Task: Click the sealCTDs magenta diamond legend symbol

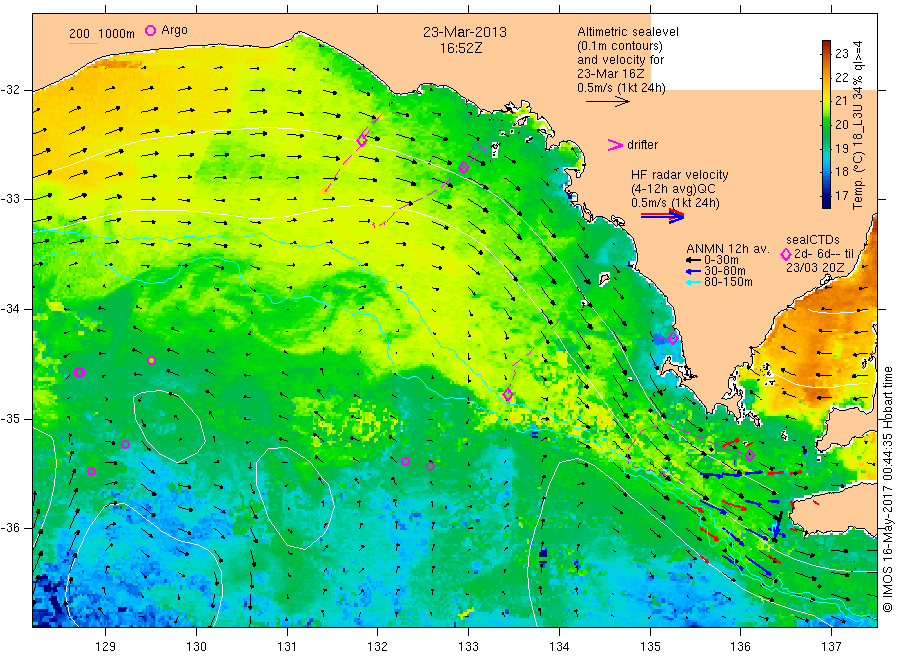Action: coord(786,254)
